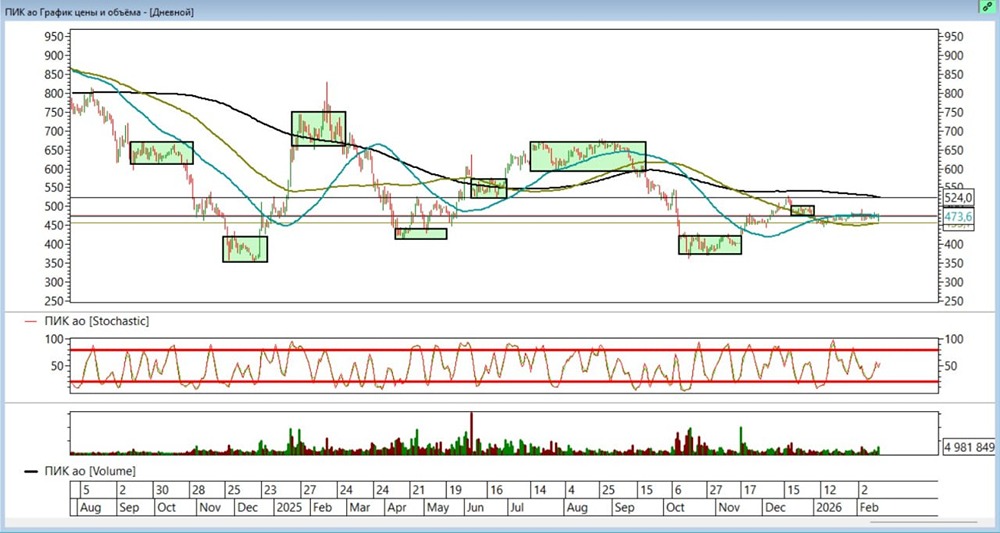
Task: Select the wide green rectangle spanning Aug–Sep 2025
Action: tap(588, 156)
